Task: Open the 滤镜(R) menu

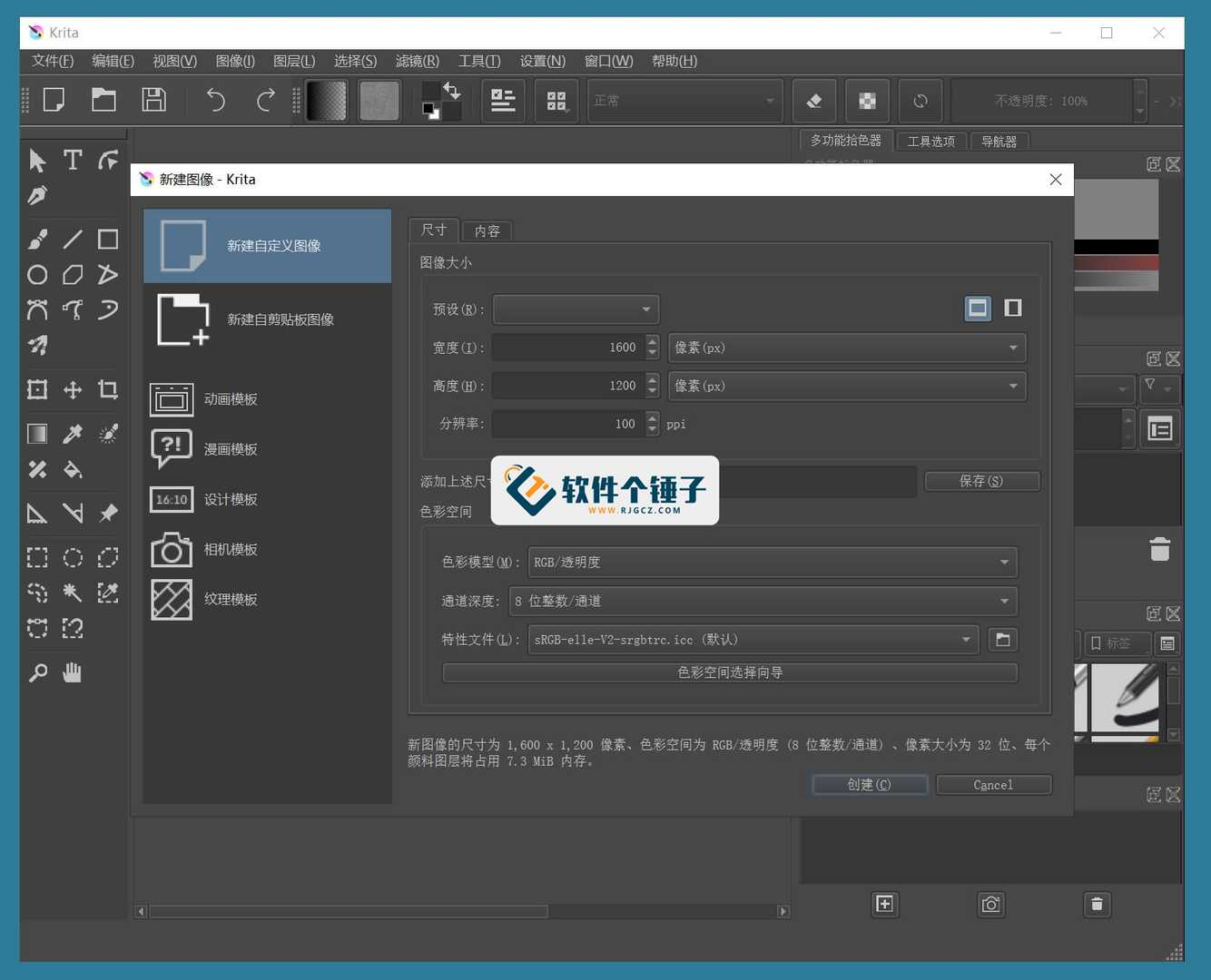Action: [x=418, y=61]
